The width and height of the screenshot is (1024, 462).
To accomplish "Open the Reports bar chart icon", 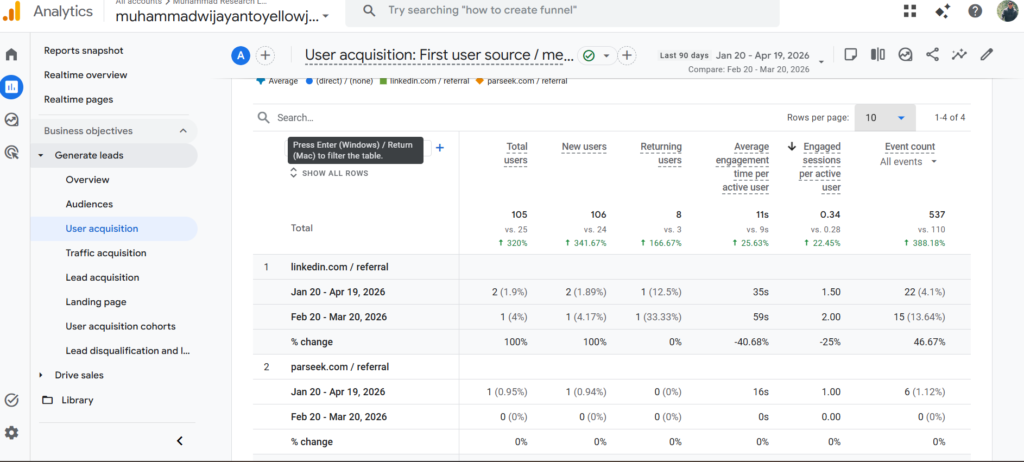I will (x=12, y=86).
